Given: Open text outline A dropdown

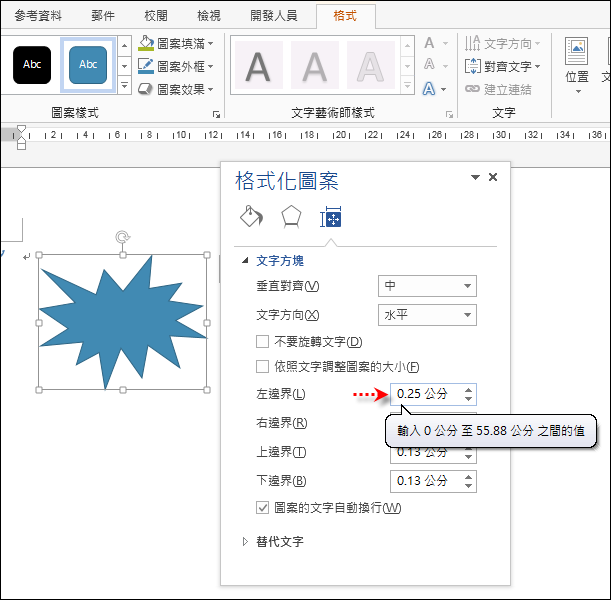Looking at the screenshot, I should click(445, 66).
